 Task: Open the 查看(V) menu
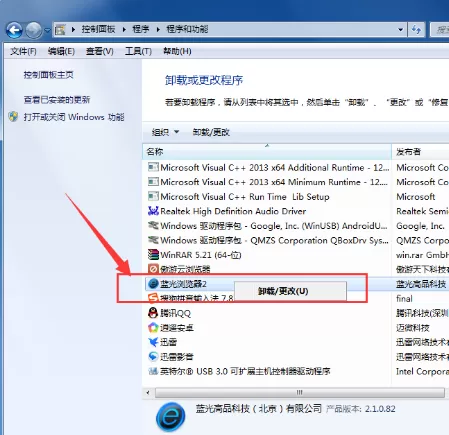coord(99,51)
